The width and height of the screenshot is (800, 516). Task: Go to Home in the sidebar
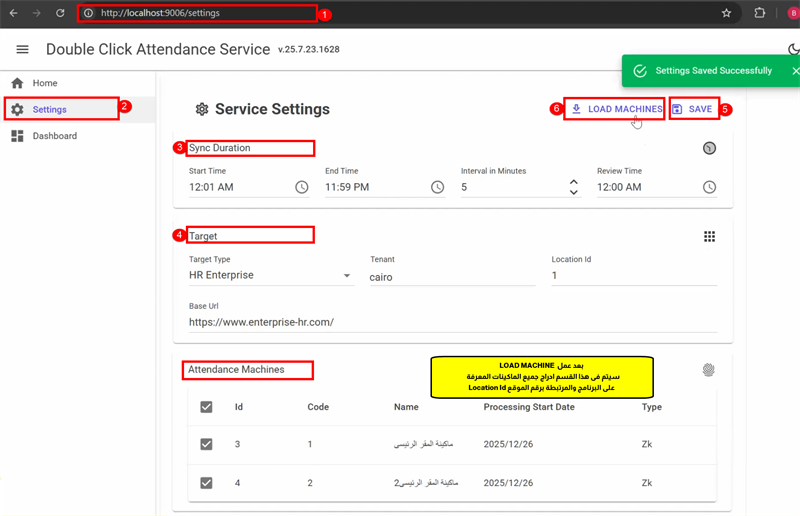click(x=44, y=83)
